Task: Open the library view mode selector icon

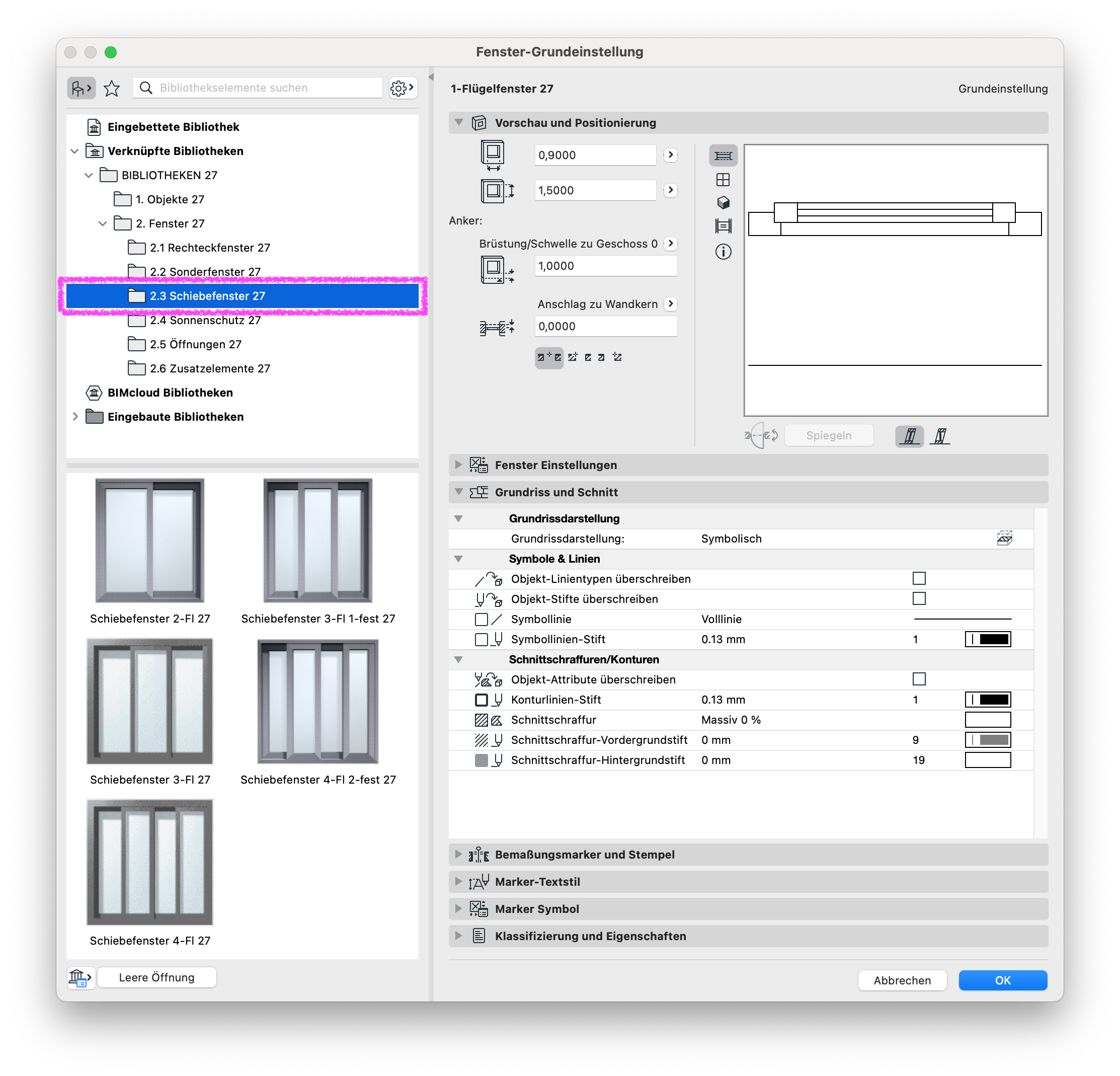Action: pos(81,88)
